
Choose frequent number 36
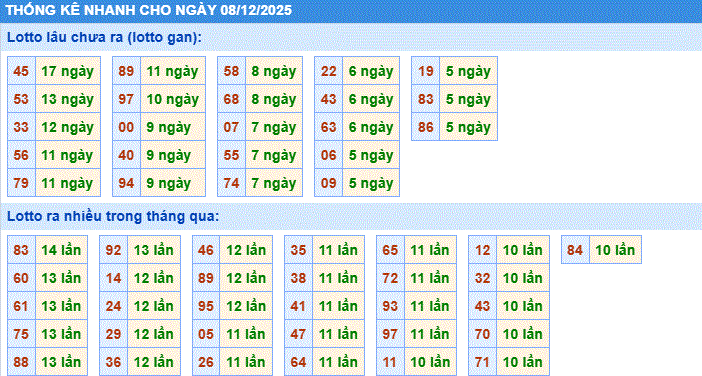click(x=114, y=362)
